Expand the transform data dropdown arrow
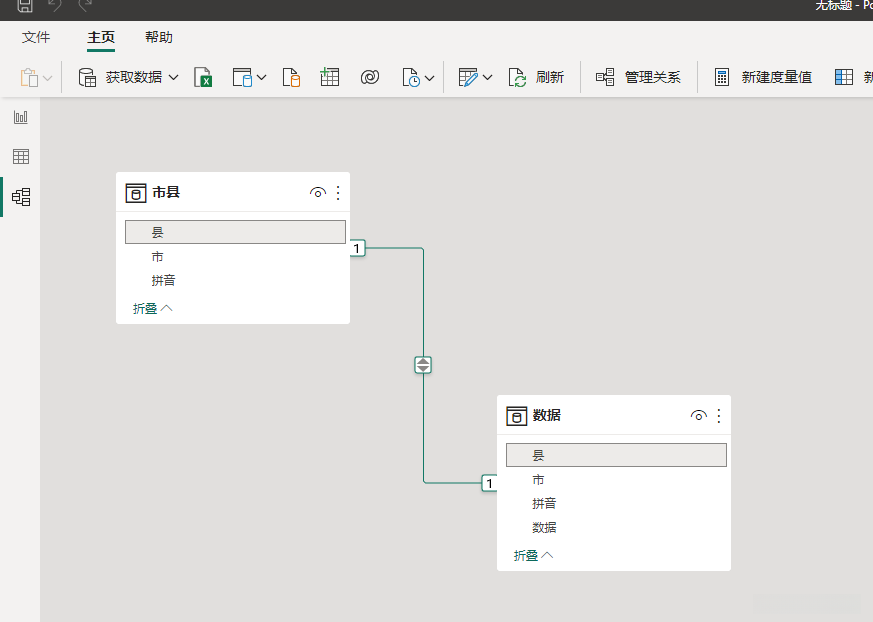The width and height of the screenshot is (873, 622). [487, 77]
